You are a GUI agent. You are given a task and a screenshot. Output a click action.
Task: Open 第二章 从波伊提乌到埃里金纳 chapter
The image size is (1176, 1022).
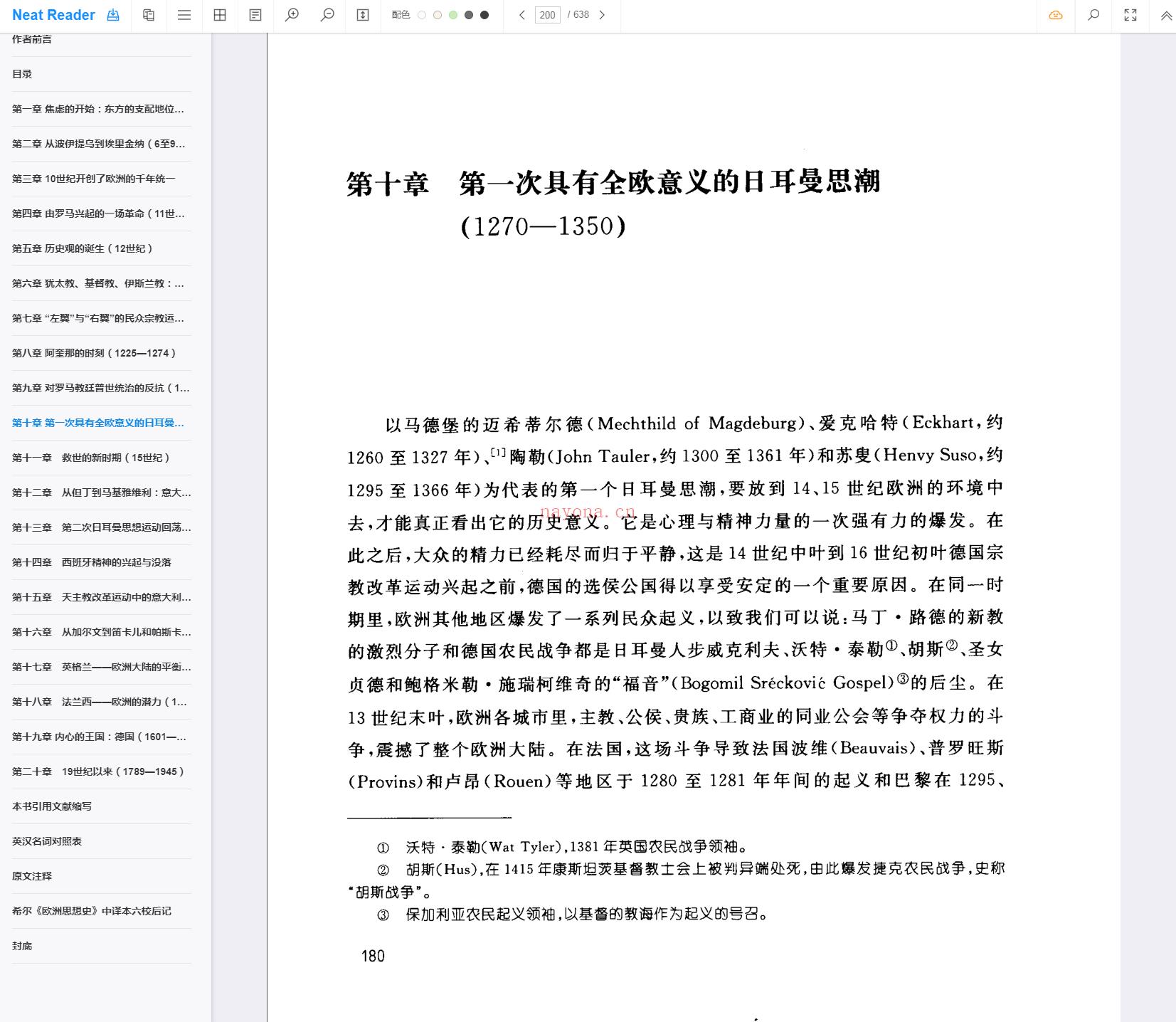pyautogui.click(x=101, y=144)
